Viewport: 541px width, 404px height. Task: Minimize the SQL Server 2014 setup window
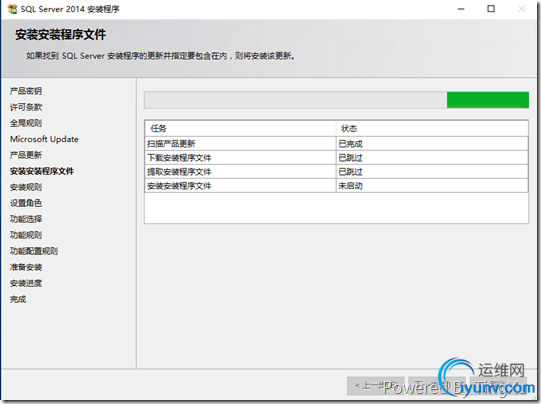[x=461, y=9]
